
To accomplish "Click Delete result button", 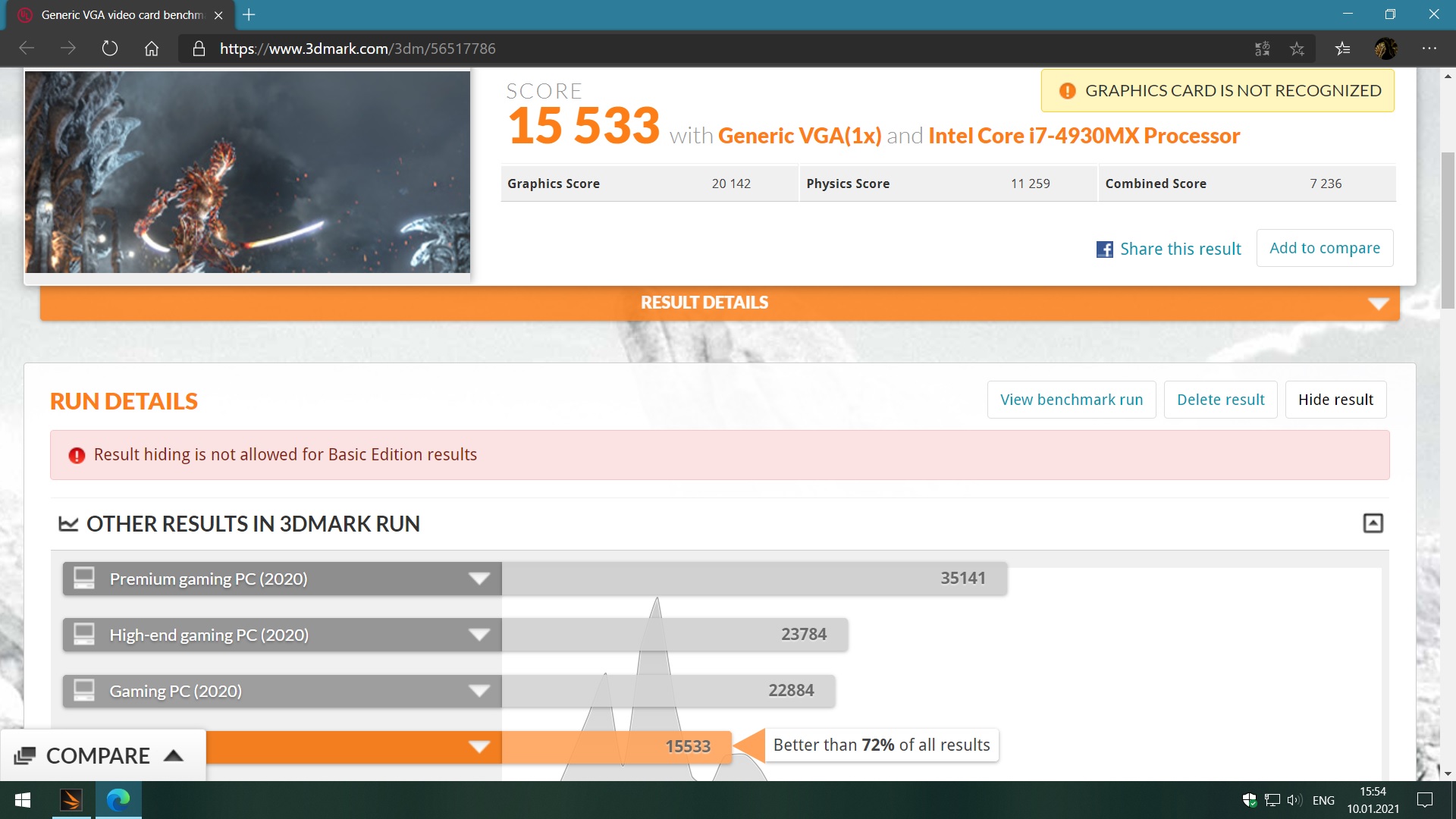I will pyautogui.click(x=1221, y=400).
